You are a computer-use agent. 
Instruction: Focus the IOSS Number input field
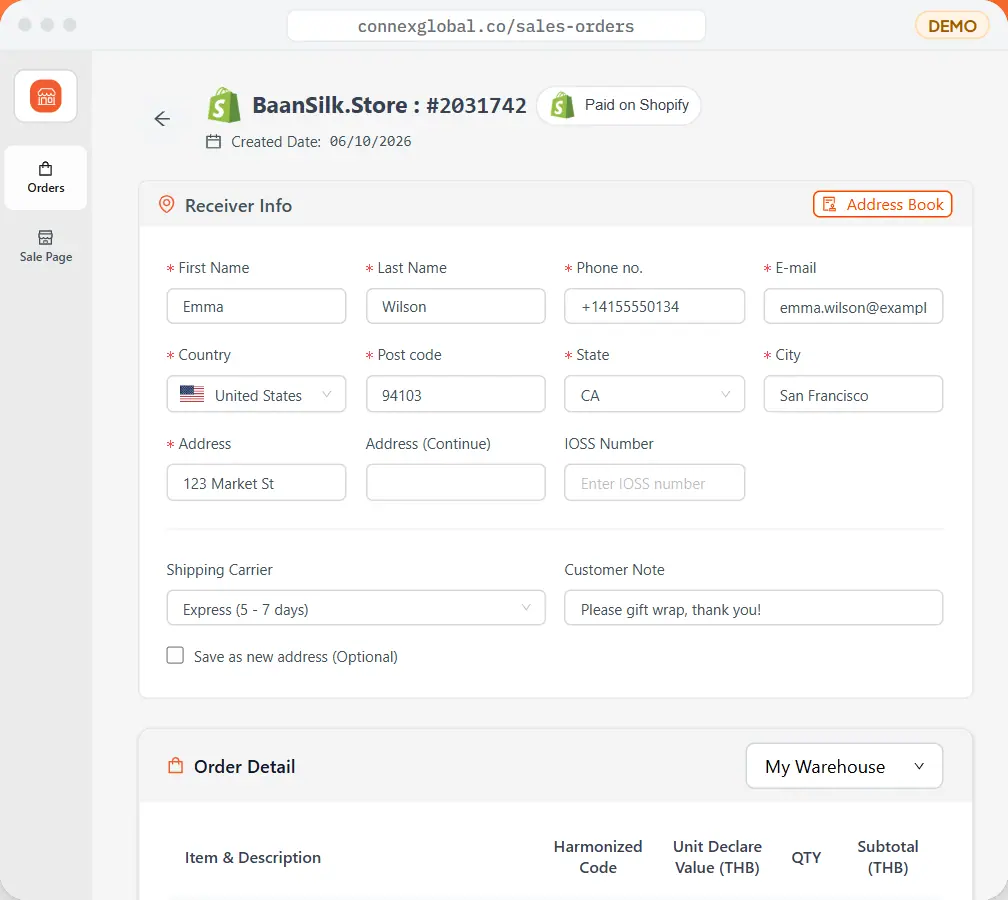coord(654,483)
